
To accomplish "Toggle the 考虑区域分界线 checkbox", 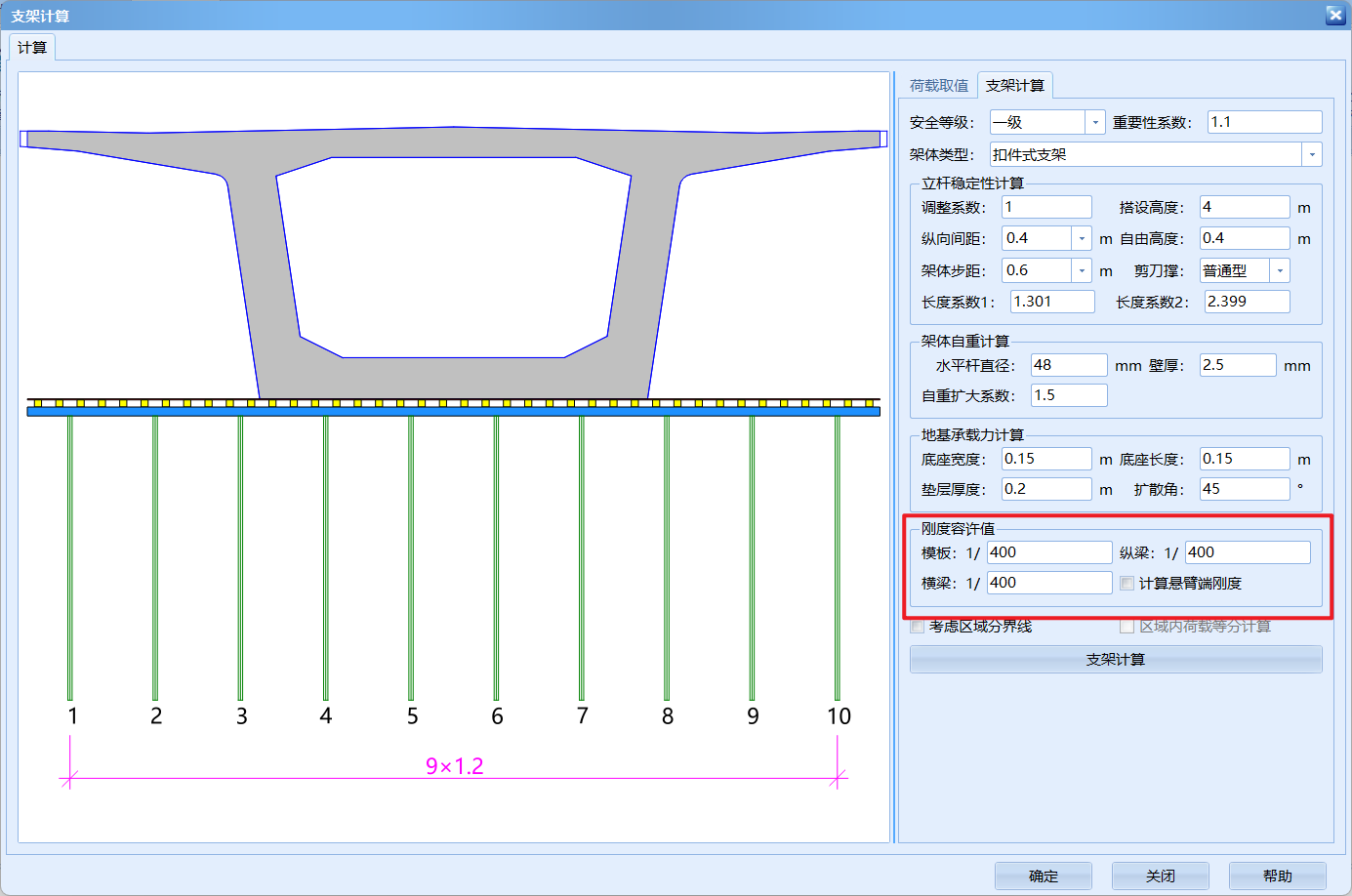I will pos(918,627).
